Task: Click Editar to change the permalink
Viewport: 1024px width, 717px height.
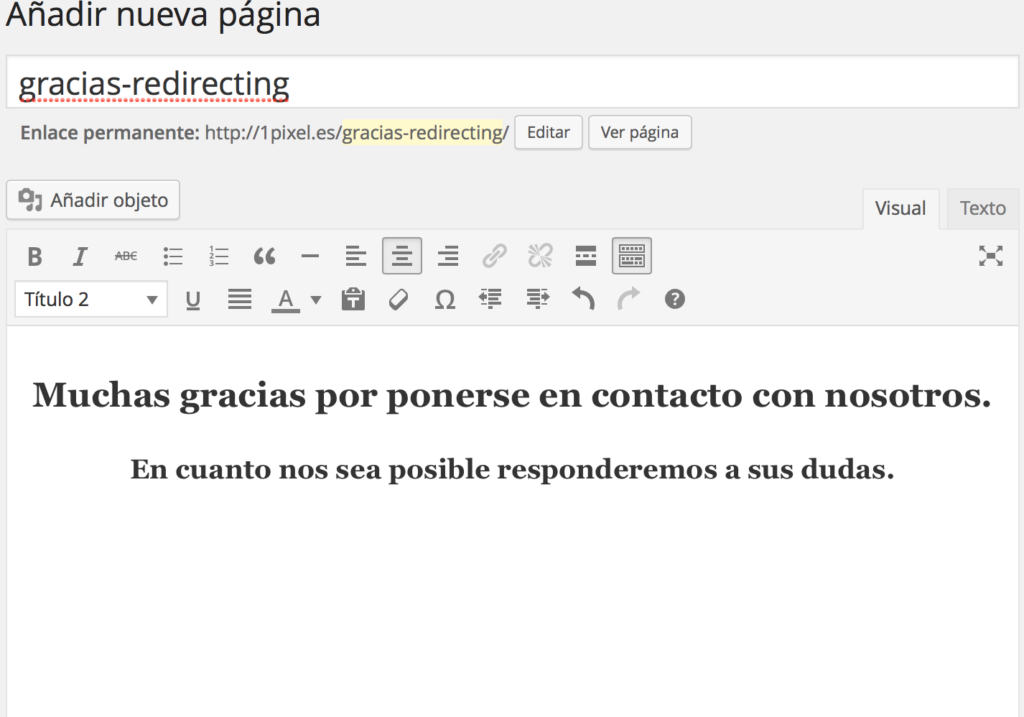Action: [x=549, y=133]
